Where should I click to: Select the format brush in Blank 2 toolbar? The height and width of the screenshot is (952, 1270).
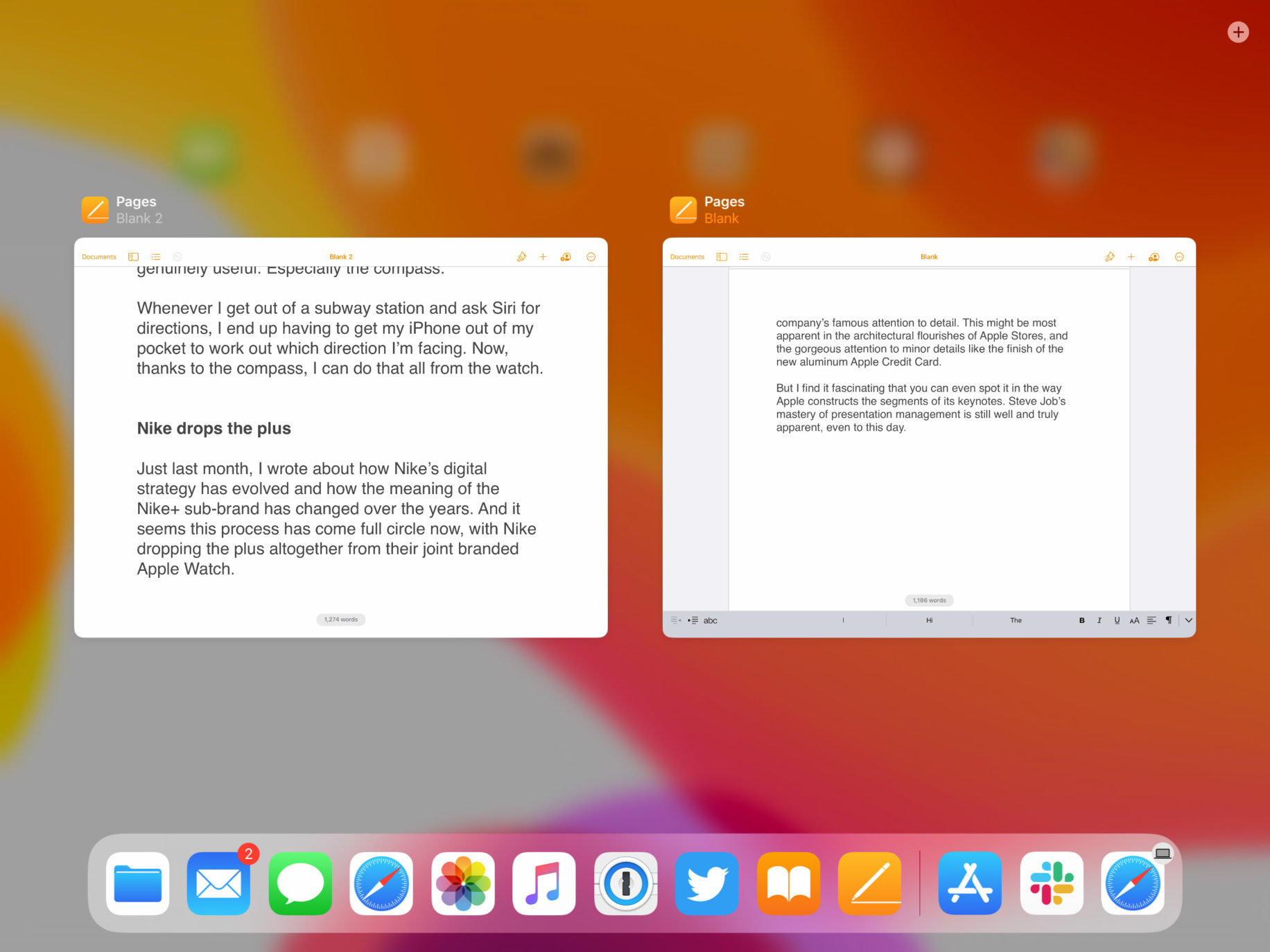point(521,256)
